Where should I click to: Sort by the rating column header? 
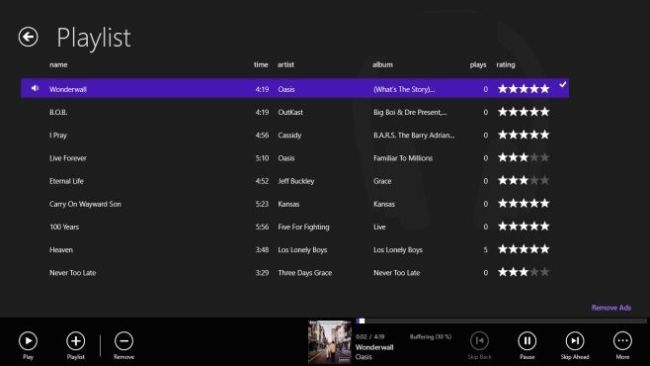tap(506, 65)
